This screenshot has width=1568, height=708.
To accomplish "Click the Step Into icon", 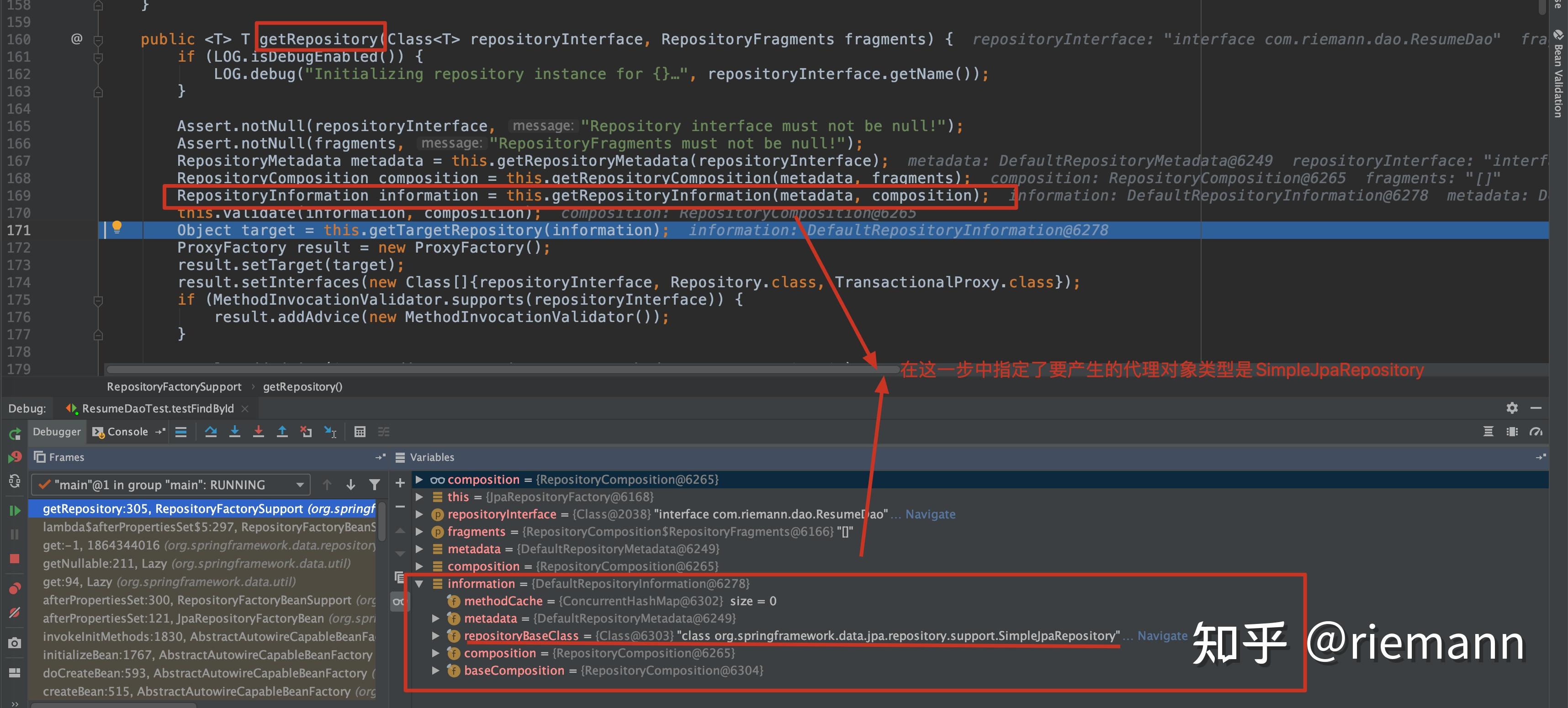I will point(234,432).
